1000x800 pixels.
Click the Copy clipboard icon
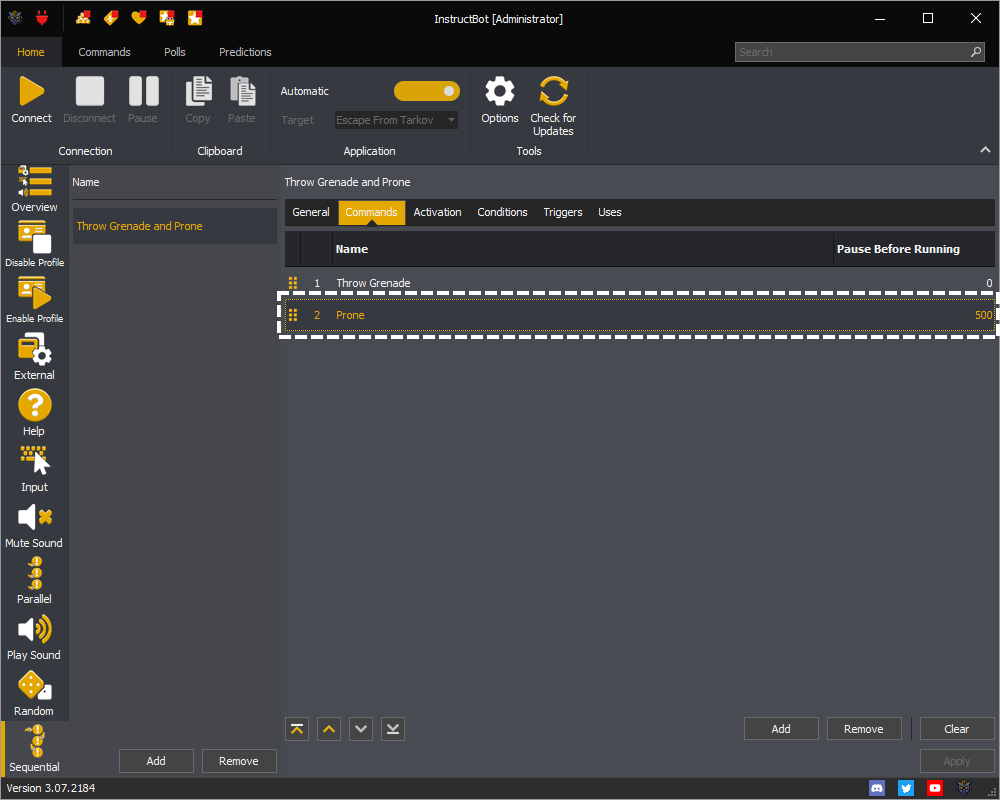pyautogui.click(x=198, y=91)
